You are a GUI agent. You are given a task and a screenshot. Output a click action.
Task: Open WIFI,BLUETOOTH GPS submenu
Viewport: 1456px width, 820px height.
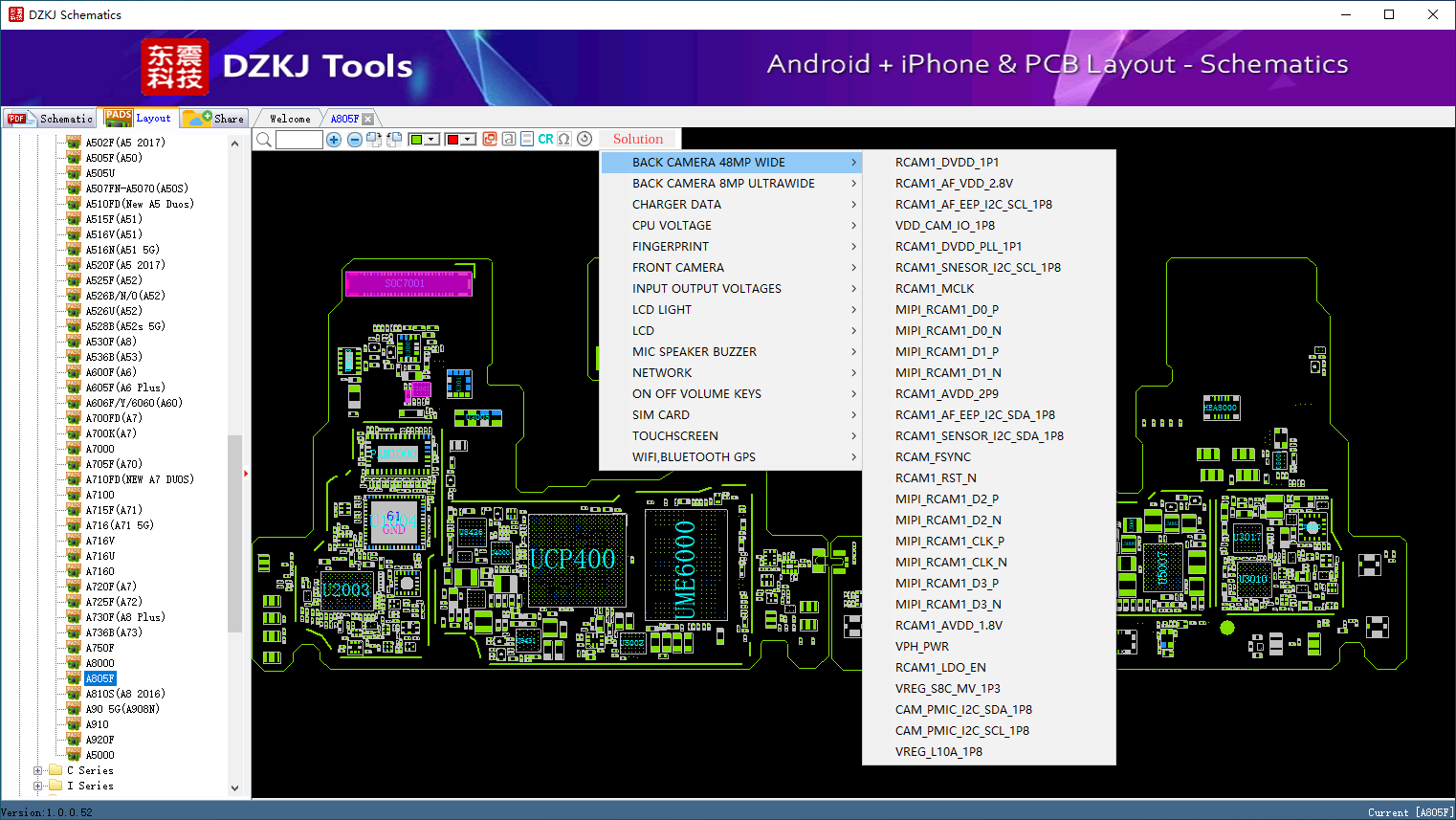click(731, 456)
